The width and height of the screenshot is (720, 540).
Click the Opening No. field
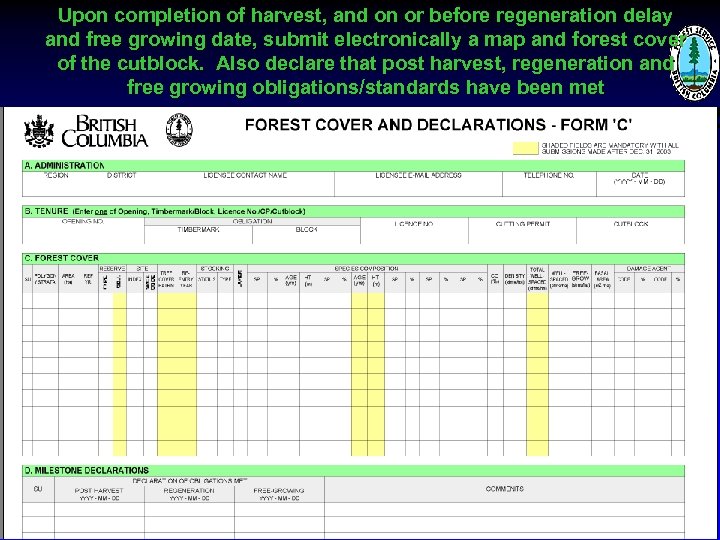[83, 231]
